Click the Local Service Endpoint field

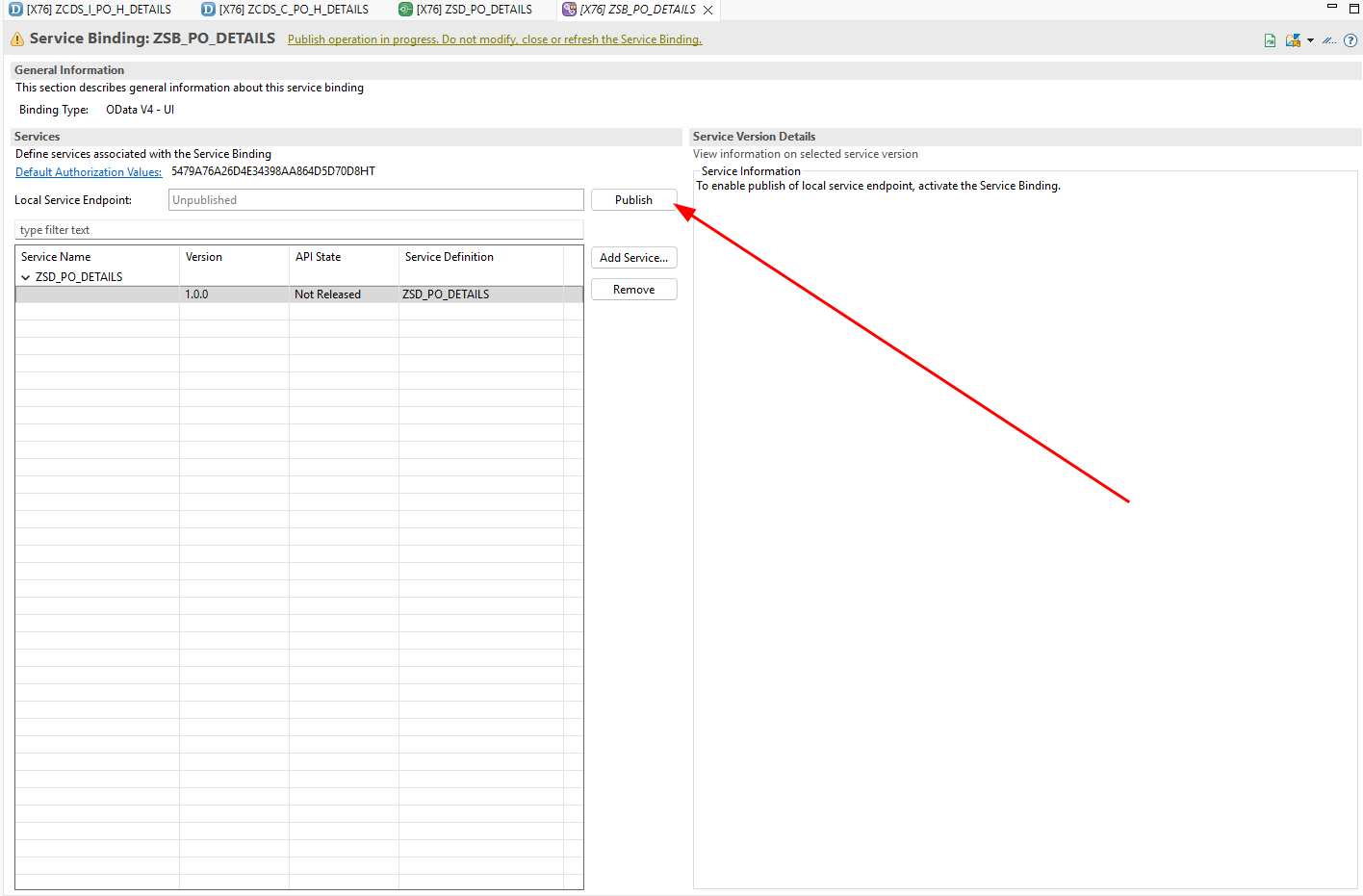click(376, 200)
